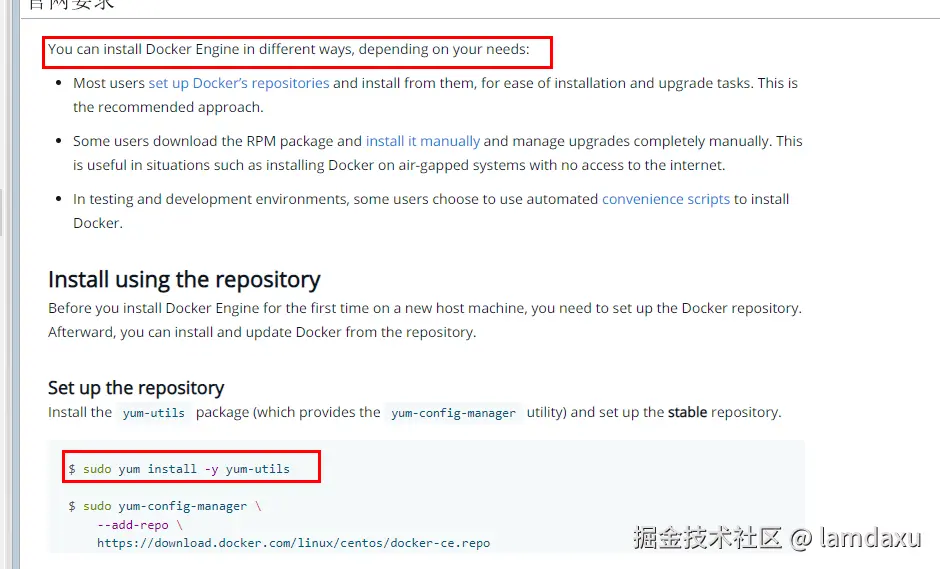Click the "Afterward, you can install" sentence
This screenshot has width=940, height=569.
coord(262,332)
